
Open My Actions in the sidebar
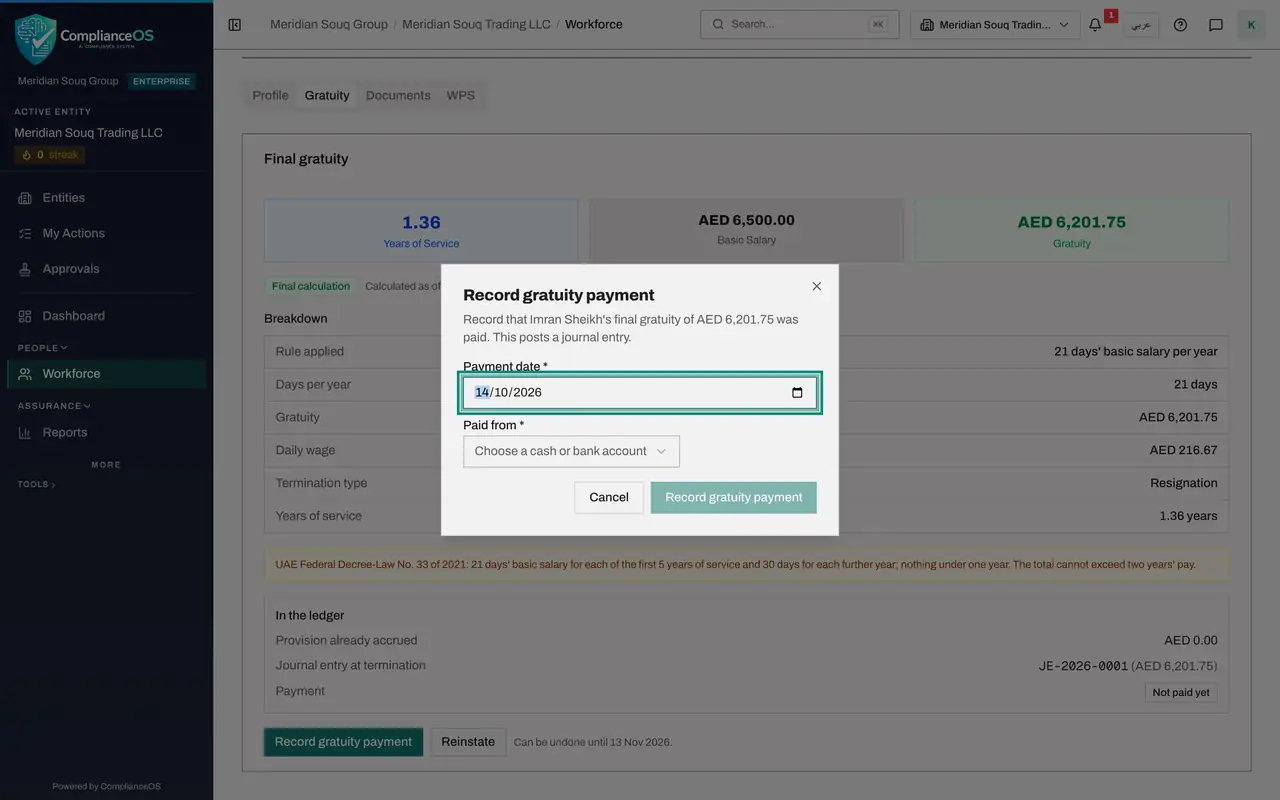pos(106,234)
